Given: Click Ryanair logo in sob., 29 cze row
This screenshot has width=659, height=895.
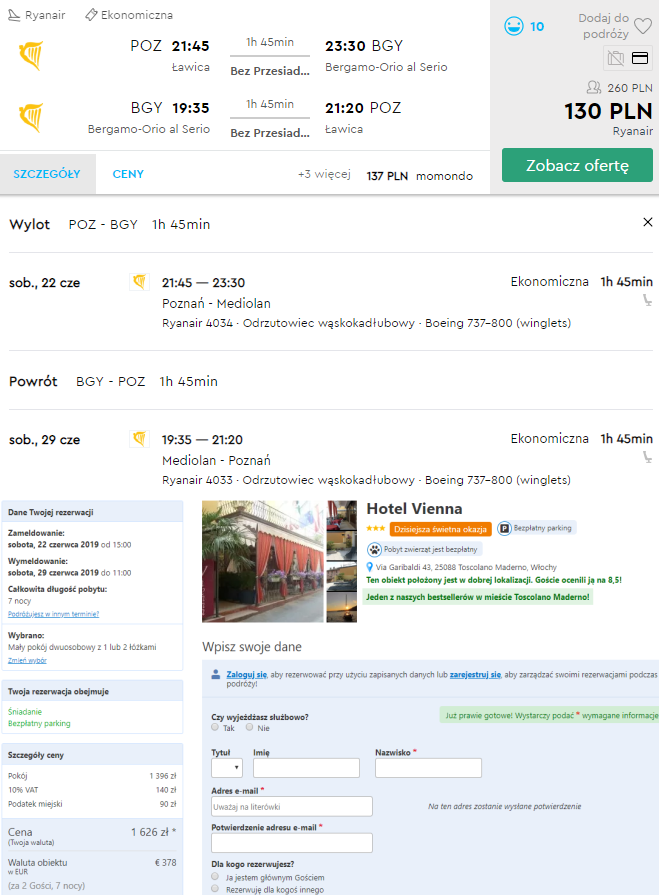Looking at the screenshot, I should coord(139,439).
